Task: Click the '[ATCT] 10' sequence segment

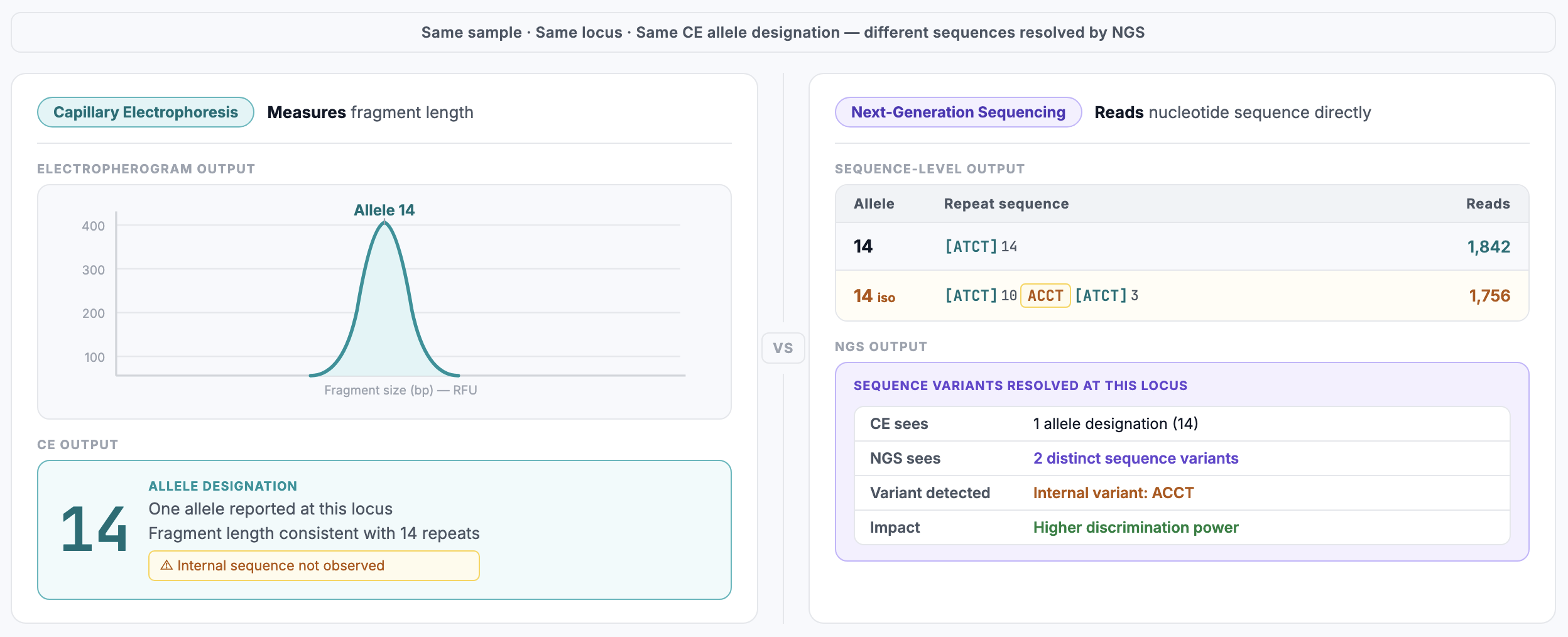Action: click(x=981, y=296)
